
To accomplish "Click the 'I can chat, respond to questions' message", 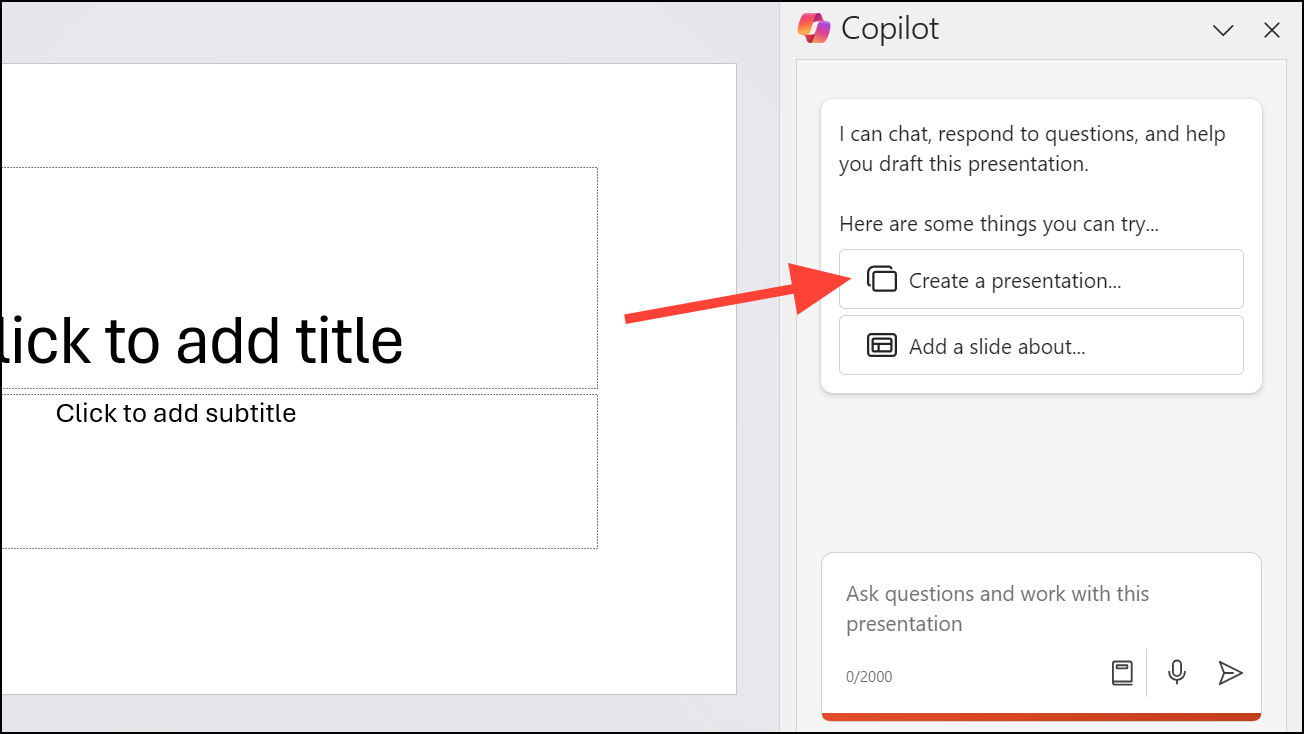I will click(1032, 149).
